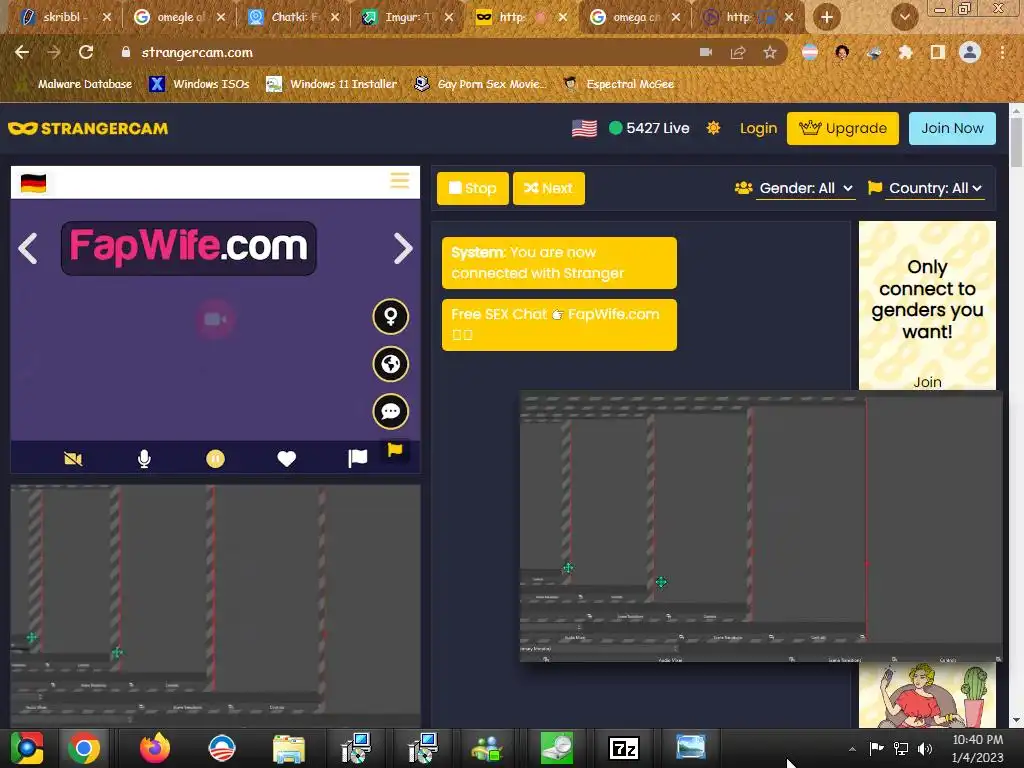
Task: Reload the page
Action: pos(86,52)
